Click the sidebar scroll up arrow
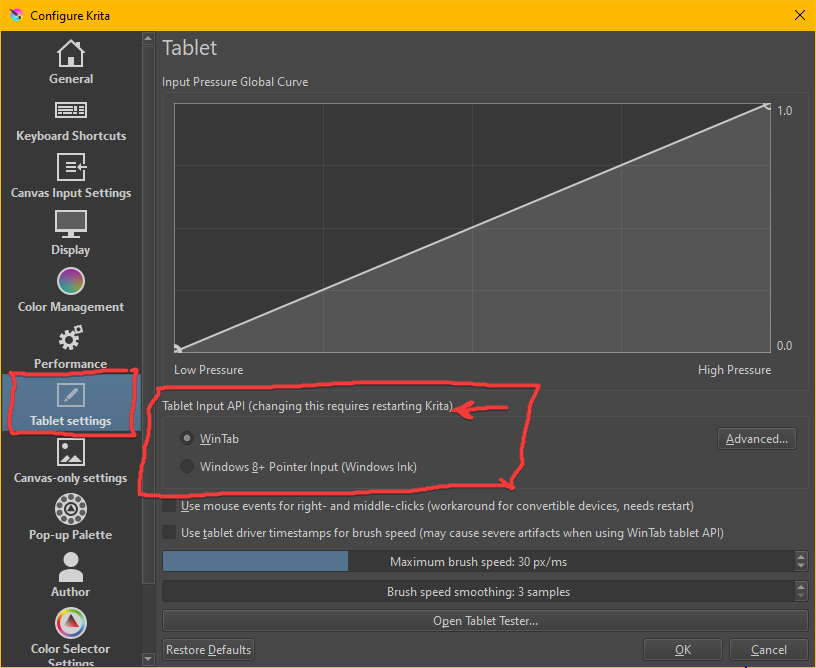816x668 pixels. (x=148, y=38)
